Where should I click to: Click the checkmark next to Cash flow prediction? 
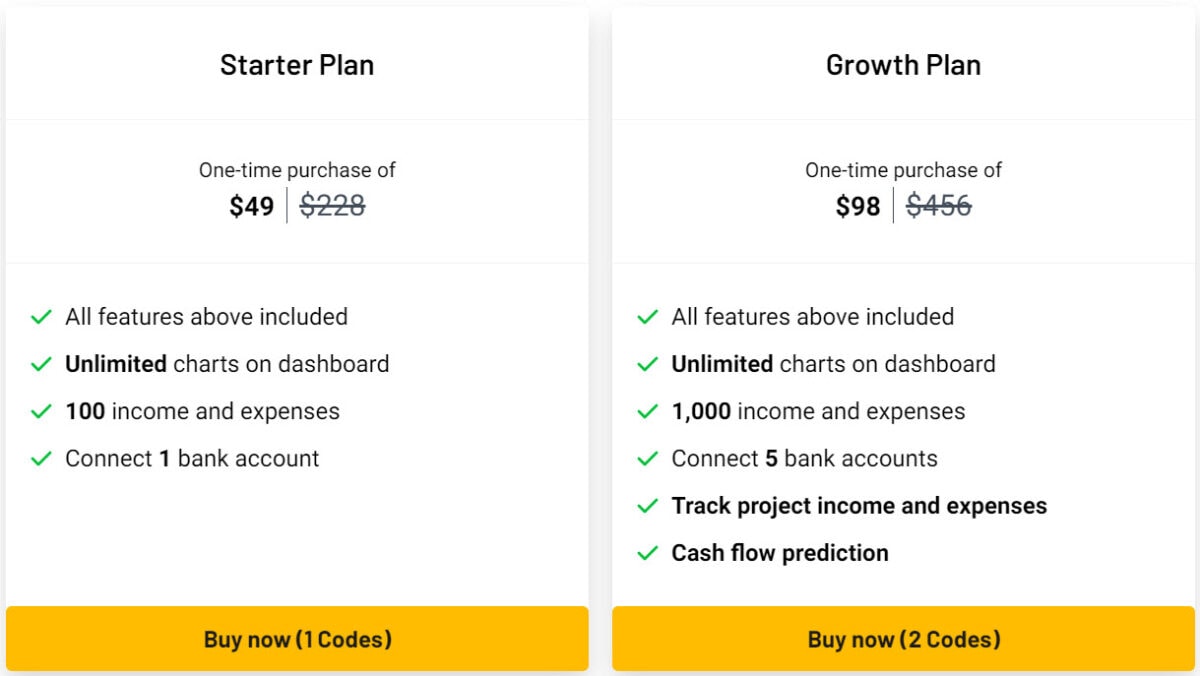click(646, 553)
